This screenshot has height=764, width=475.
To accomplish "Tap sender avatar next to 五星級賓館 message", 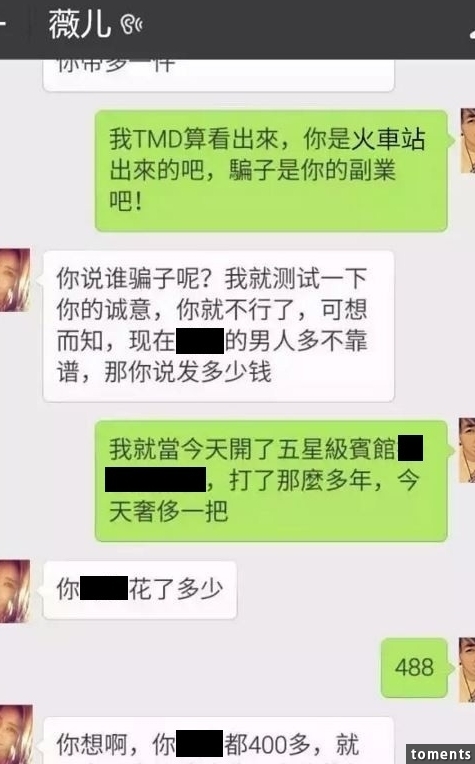I will [x=466, y=450].
